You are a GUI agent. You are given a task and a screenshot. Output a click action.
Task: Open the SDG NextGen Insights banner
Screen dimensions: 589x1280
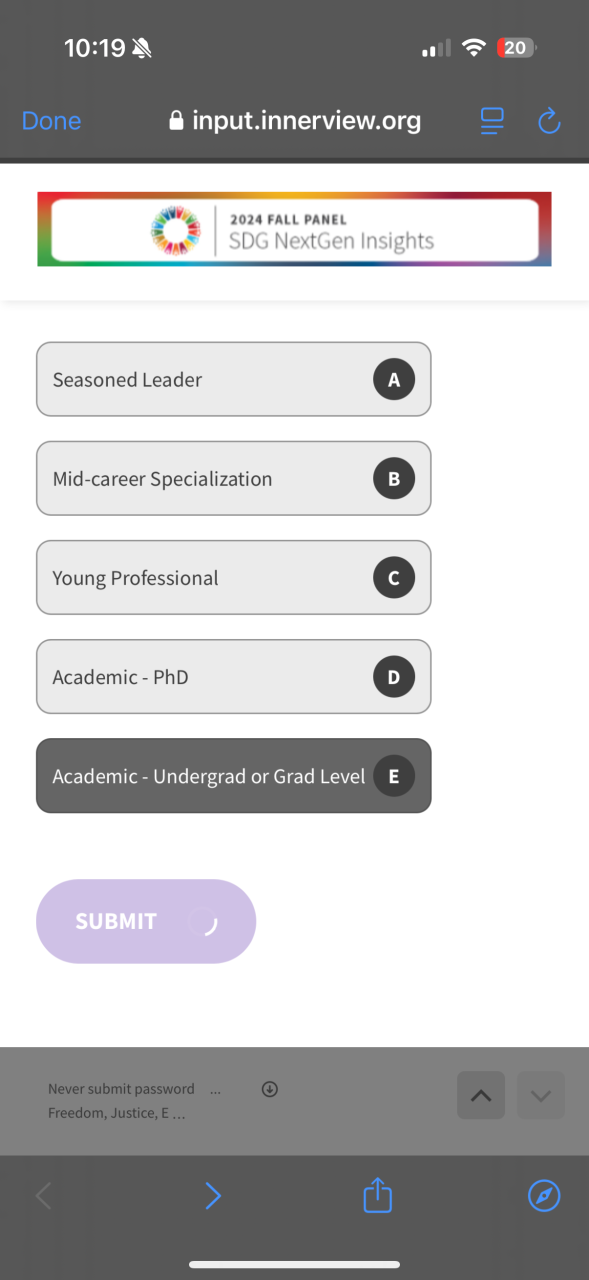tap(294, 229)
